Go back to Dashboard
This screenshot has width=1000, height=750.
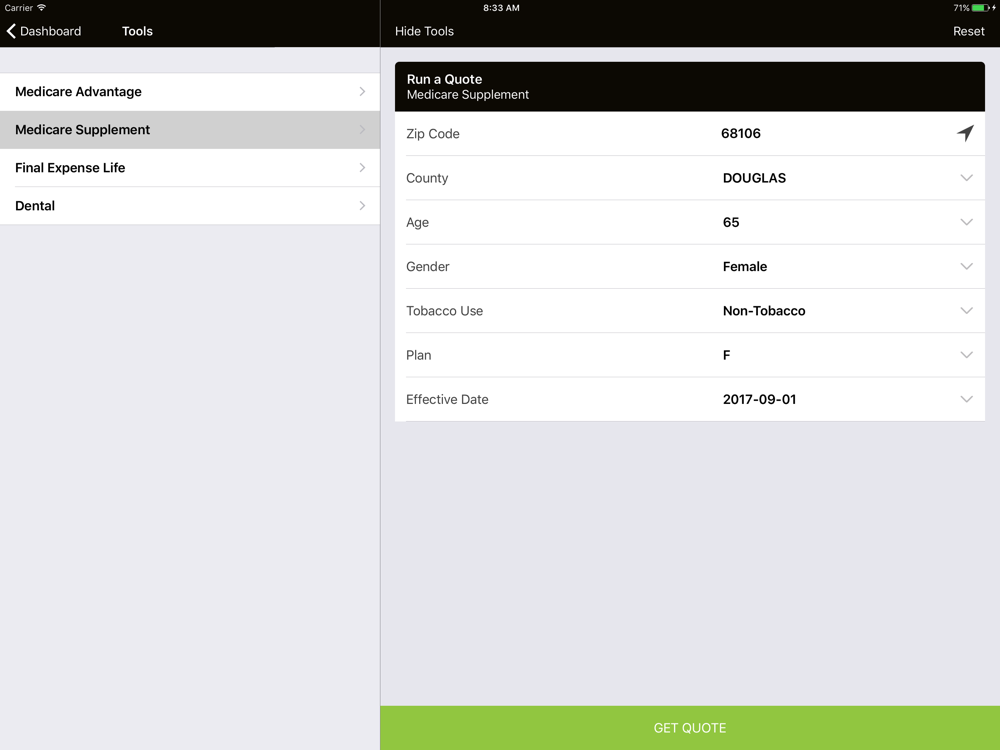pyautogui.click(x=44, y=31)
